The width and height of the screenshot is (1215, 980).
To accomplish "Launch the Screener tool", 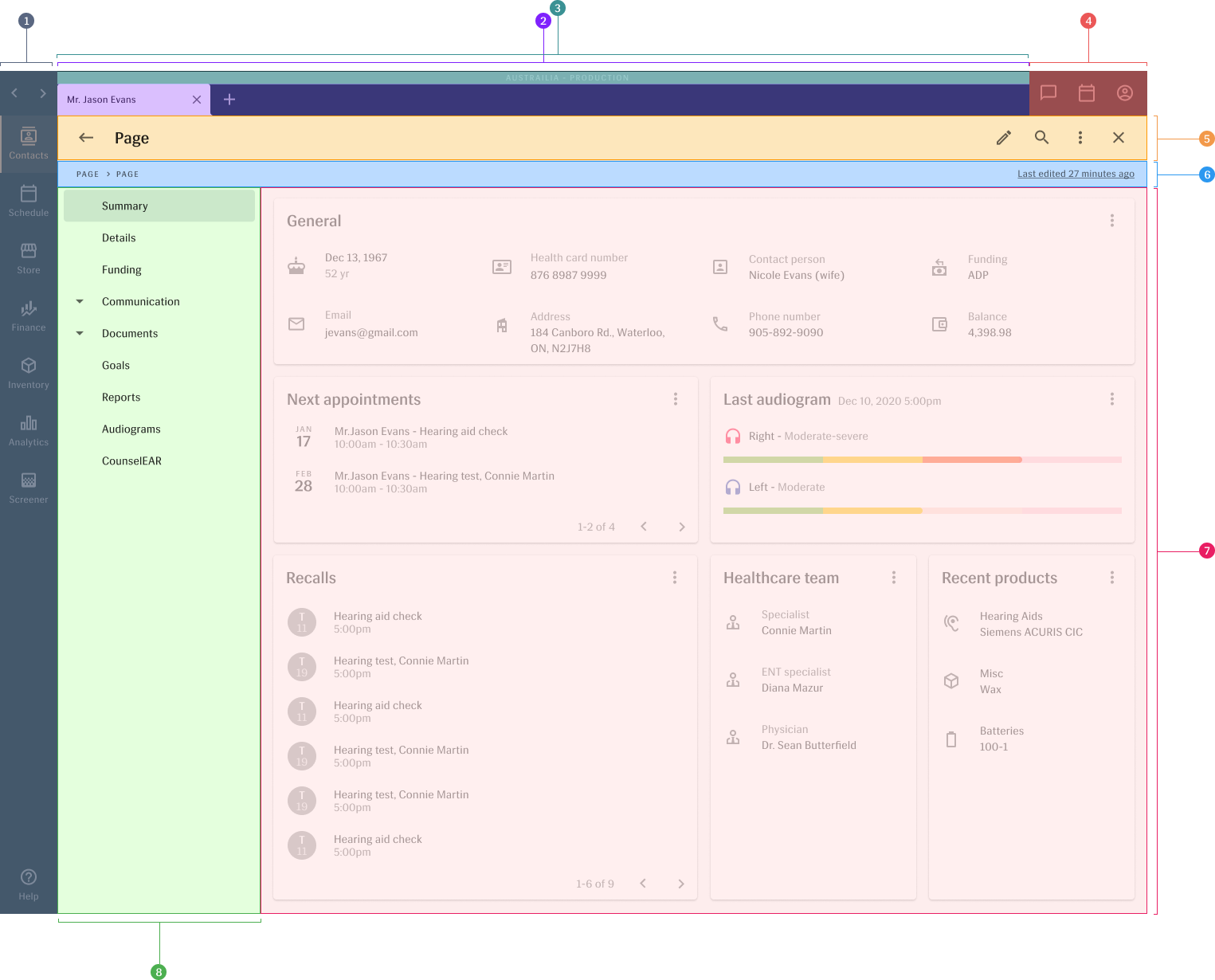I will pyautogui.click(x=29, y=487).
